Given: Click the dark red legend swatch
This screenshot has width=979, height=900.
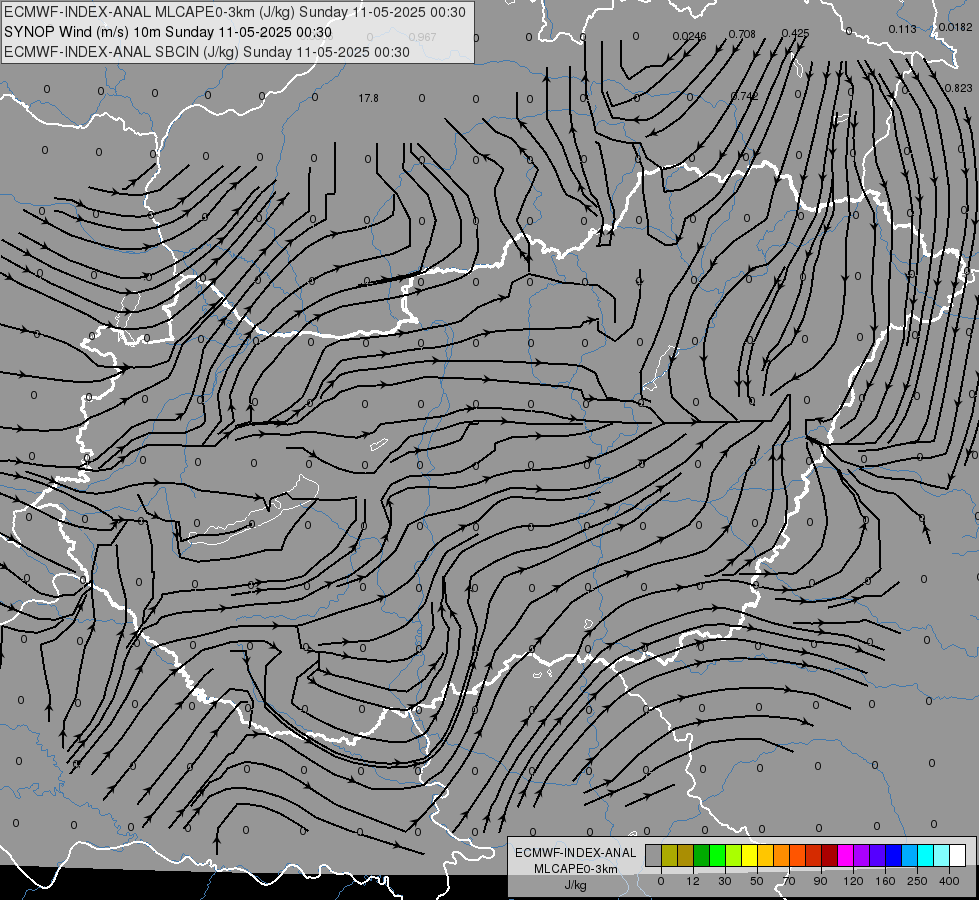Looking at the screenshot, I should coord(830,856).
